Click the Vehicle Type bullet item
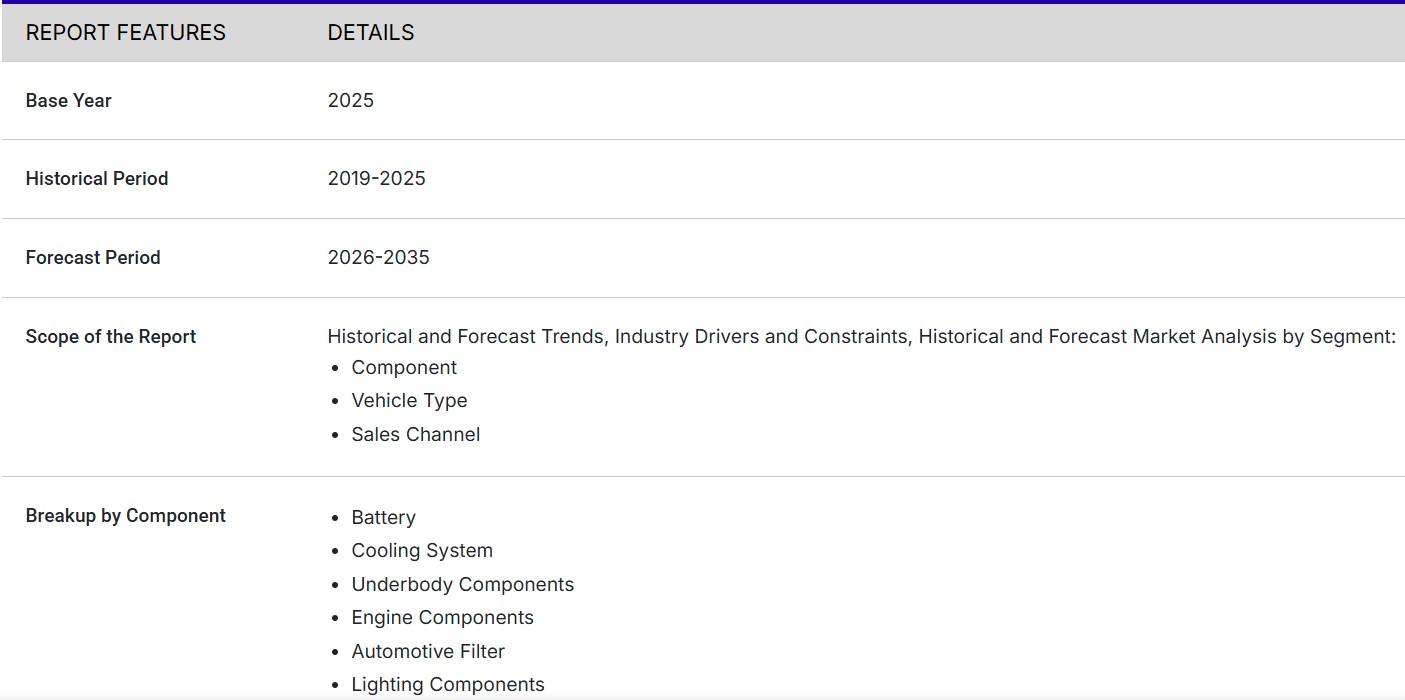The image size is (1405, 700). pyautogui.click(x=409, y=401)
